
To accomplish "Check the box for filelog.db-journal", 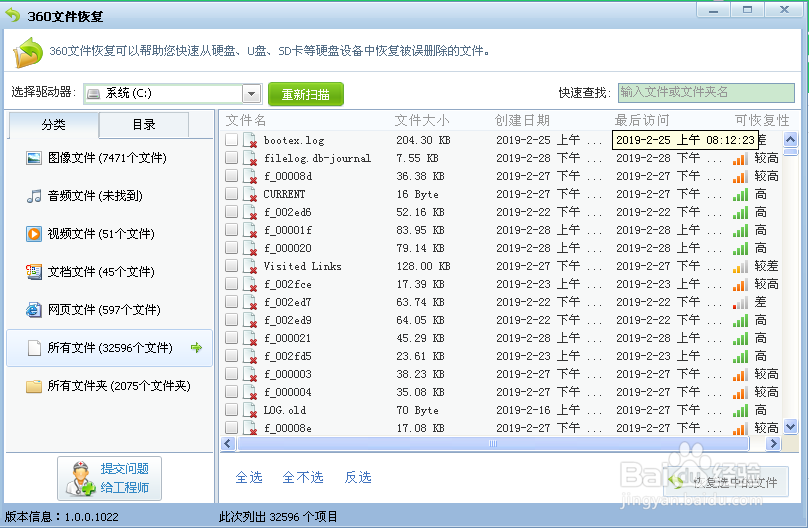I will tap(231, 157).
